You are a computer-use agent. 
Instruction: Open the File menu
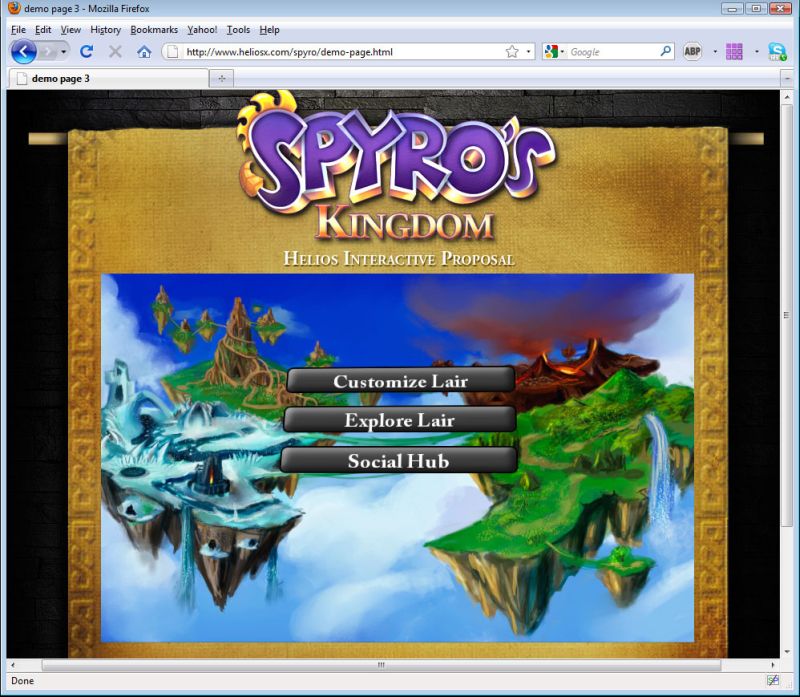pos(18,30)
